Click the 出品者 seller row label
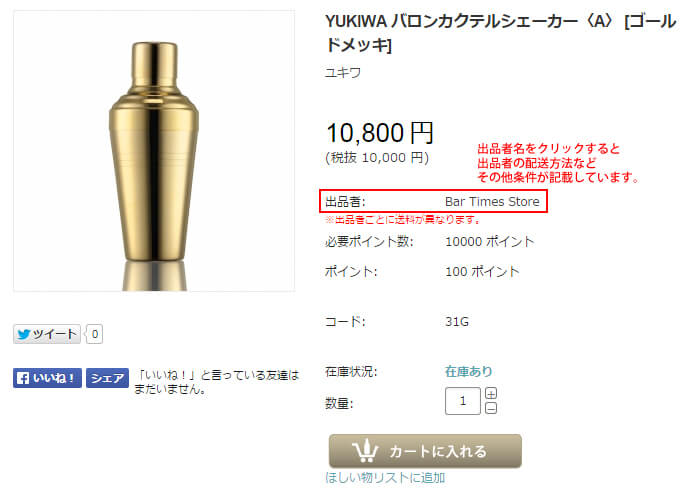 [x=345, y=202]
